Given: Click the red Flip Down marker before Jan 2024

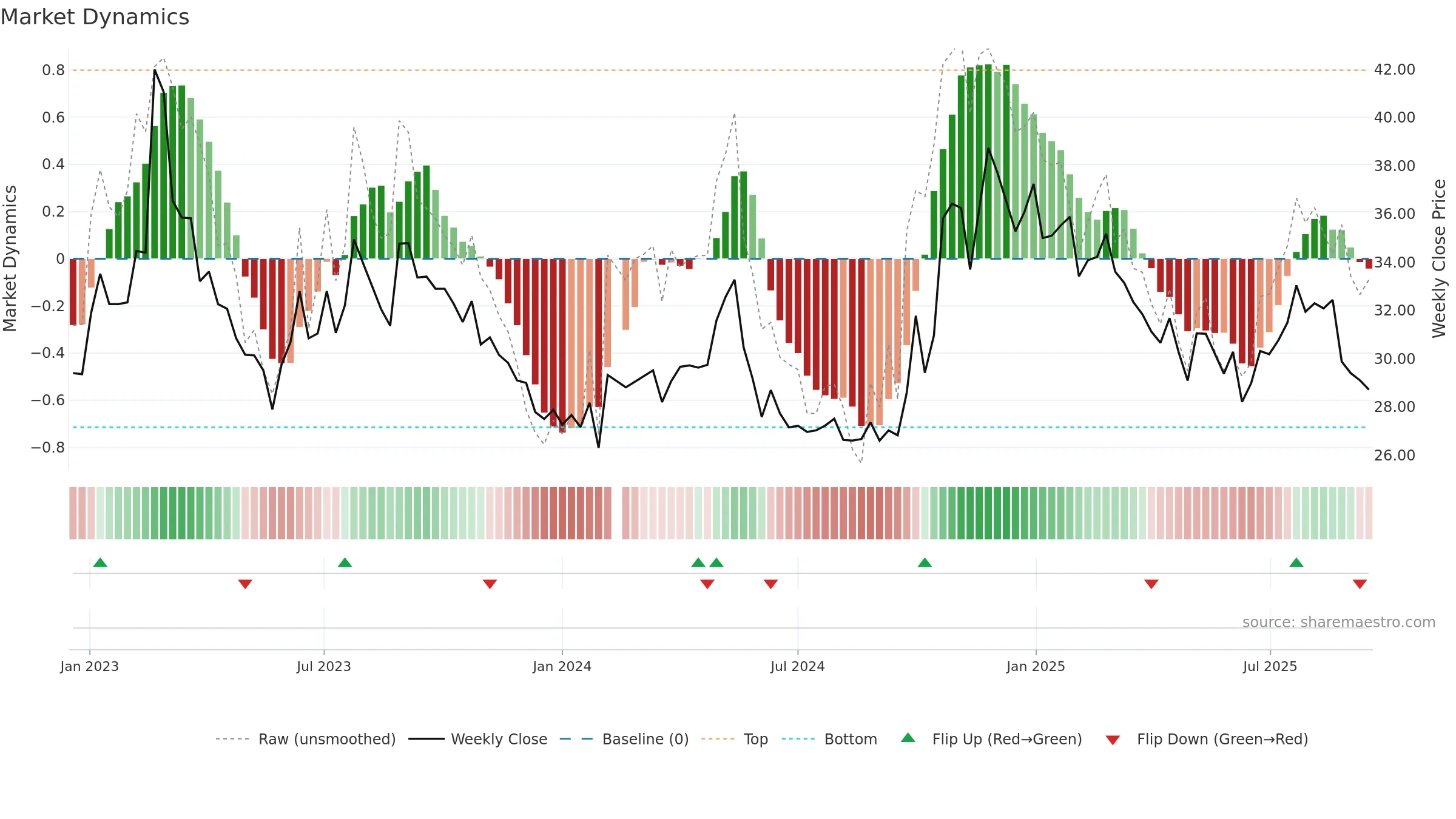Looking at the screenshot, I should tap(490, 584).
